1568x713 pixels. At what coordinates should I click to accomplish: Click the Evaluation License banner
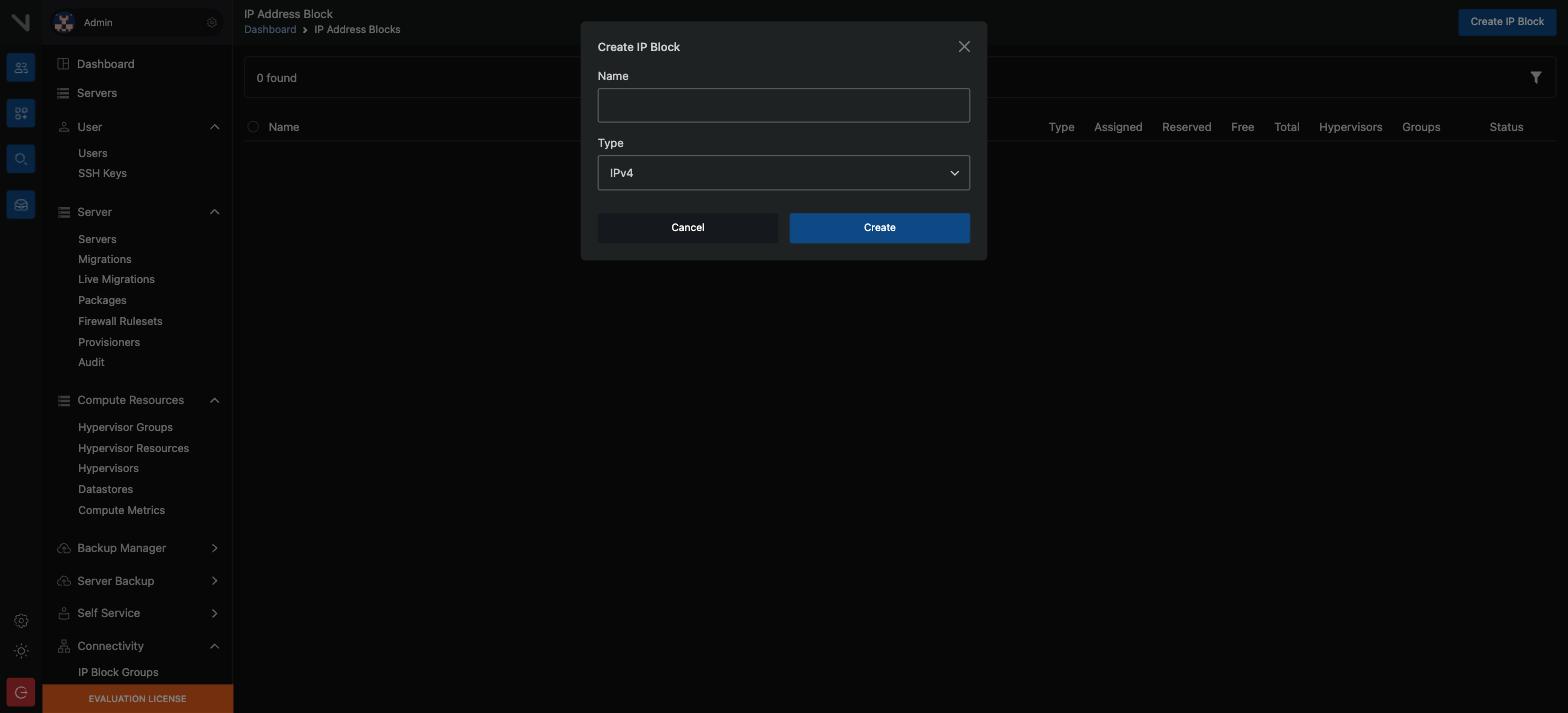(x=137, y=699)
